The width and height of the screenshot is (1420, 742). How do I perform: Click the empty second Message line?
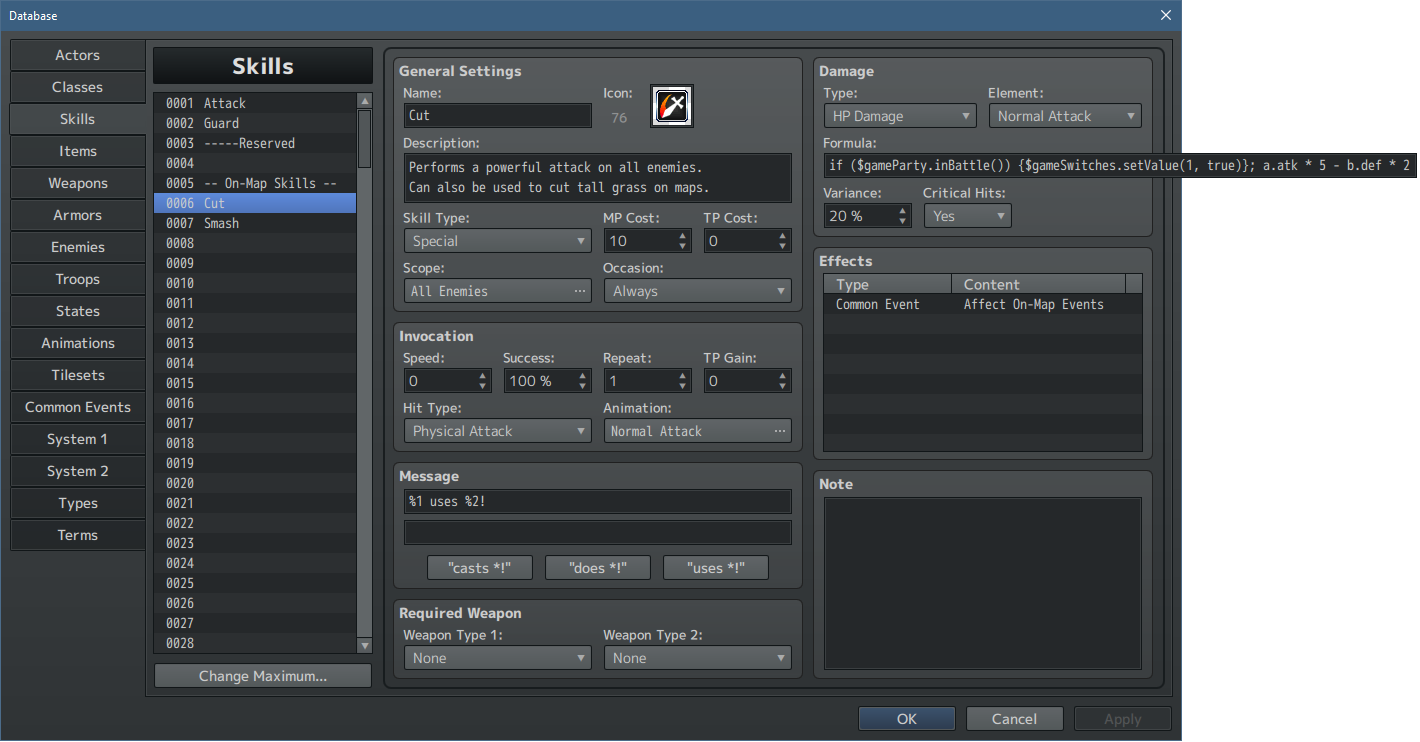pos(597,532)
